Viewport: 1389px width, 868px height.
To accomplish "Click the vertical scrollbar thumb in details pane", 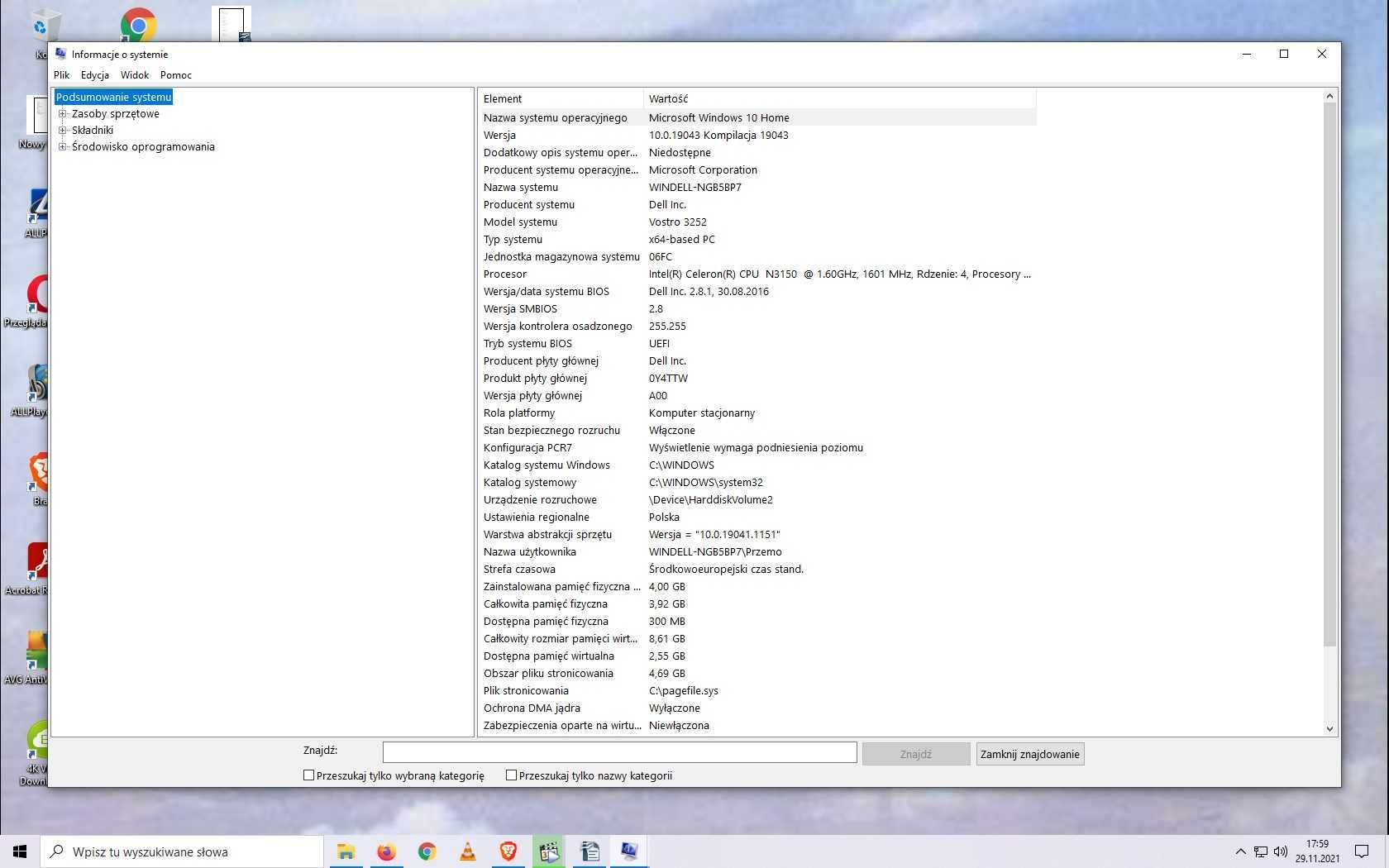I will (x=1329, y=374).
